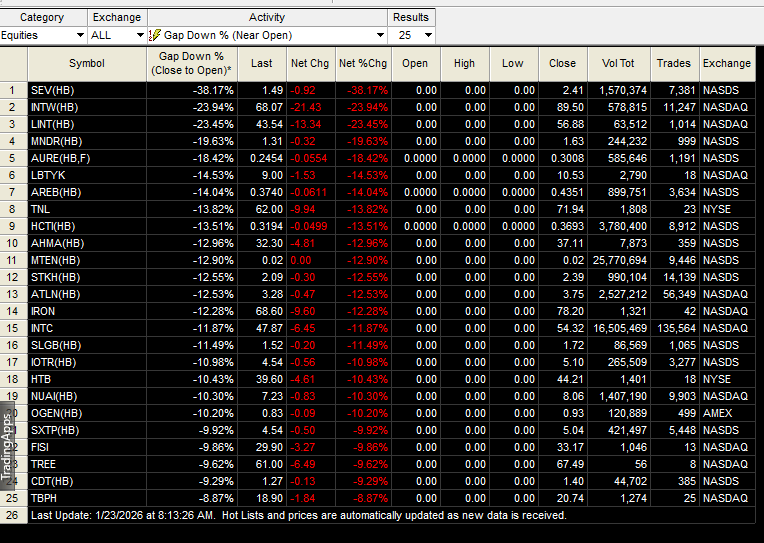The width and height of the screenshot is (764, 543).
Task: Click IRON net change -9.60
Action: pos(310,311)
